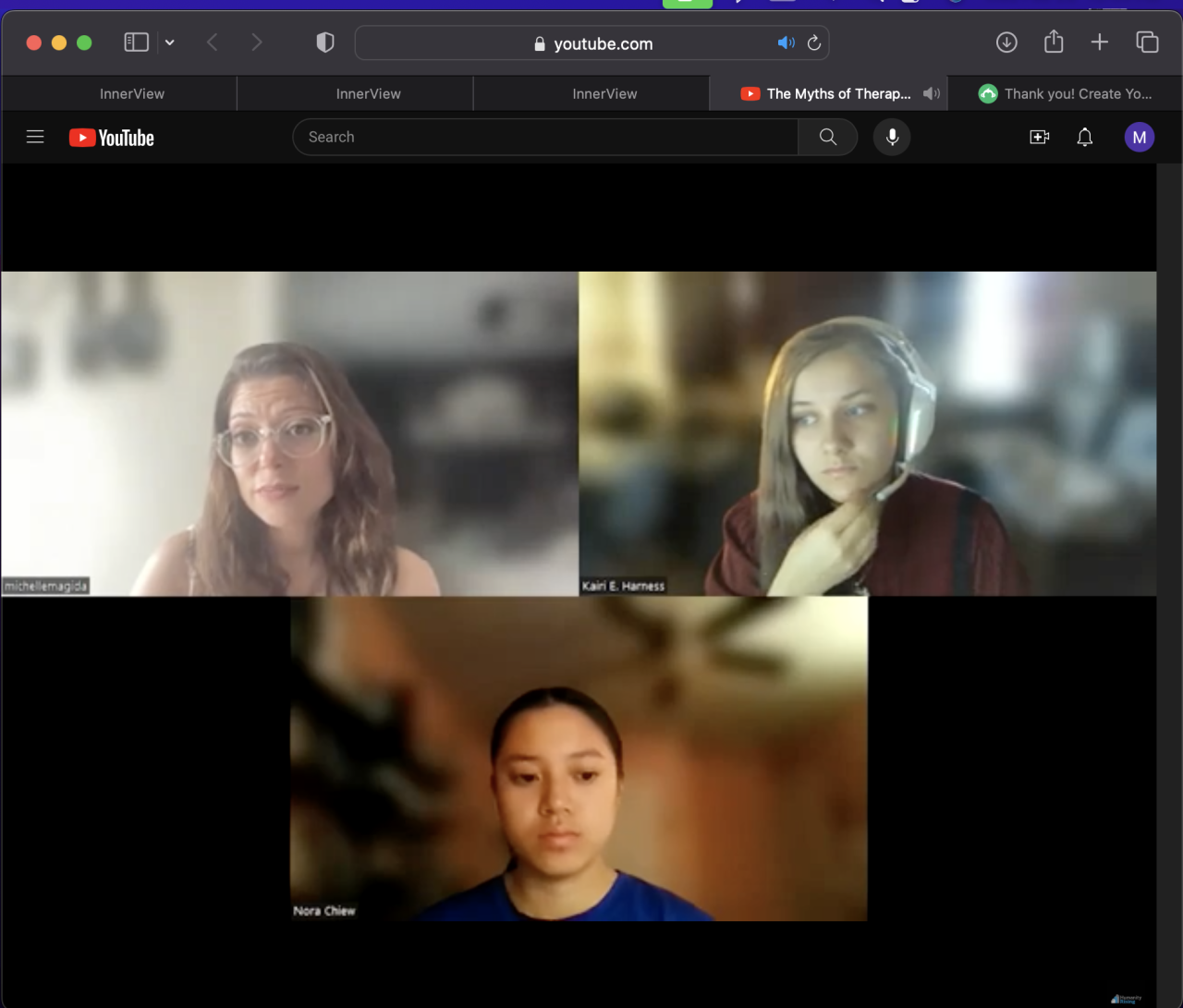1183x1008 pixels.
Task: Click the Nora Chiew video tile
Action: point(579,759)
